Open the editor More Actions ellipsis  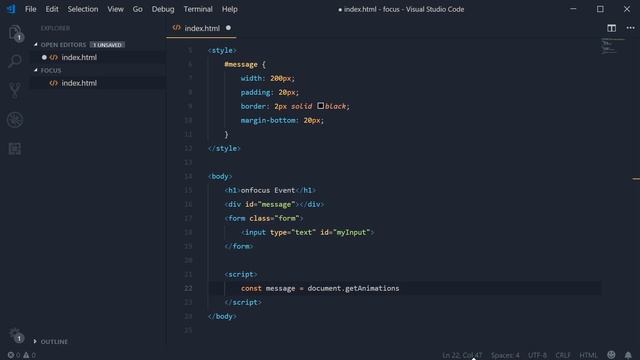631,28
